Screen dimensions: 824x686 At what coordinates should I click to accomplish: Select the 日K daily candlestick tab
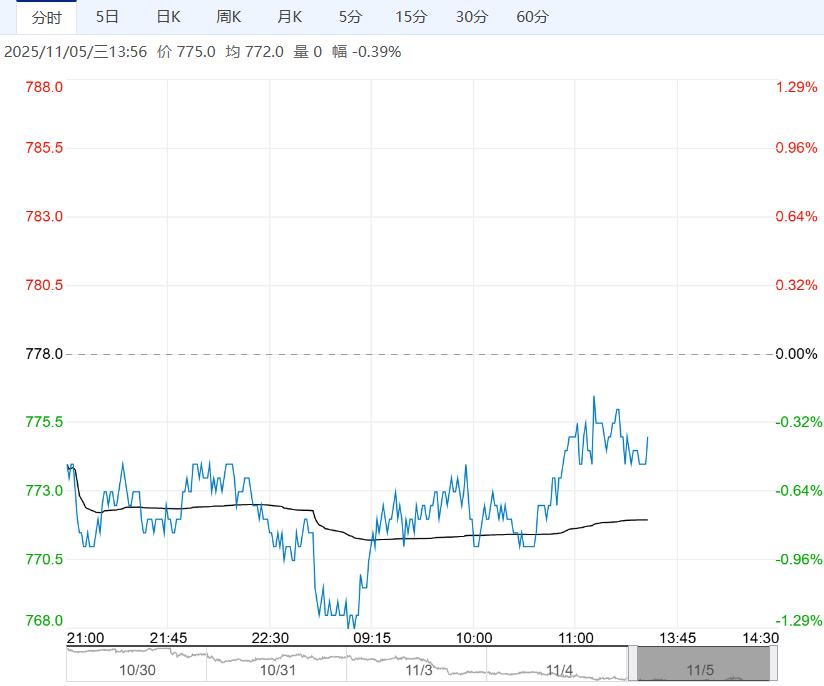[168, 17]
